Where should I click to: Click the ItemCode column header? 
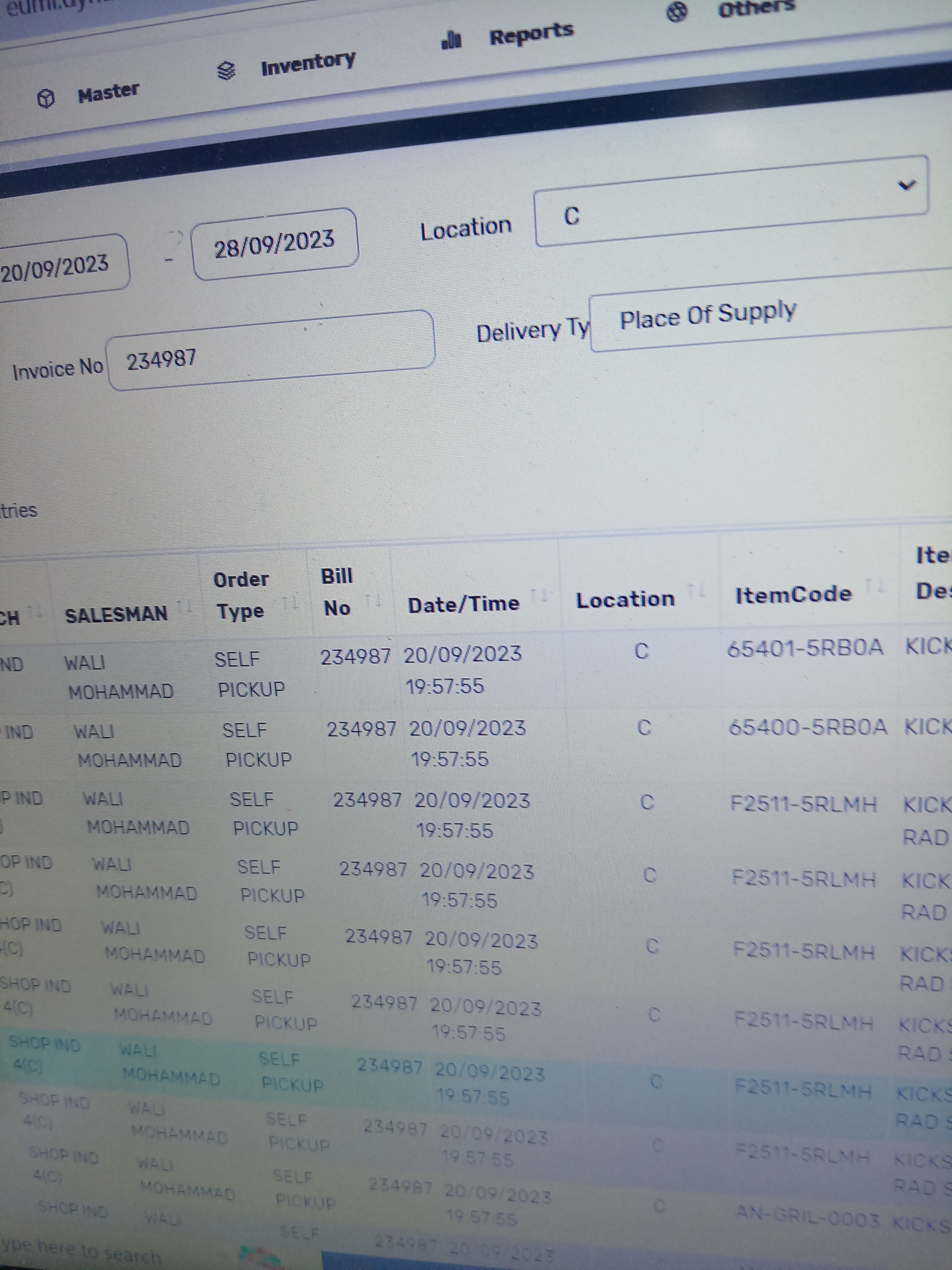794,594
